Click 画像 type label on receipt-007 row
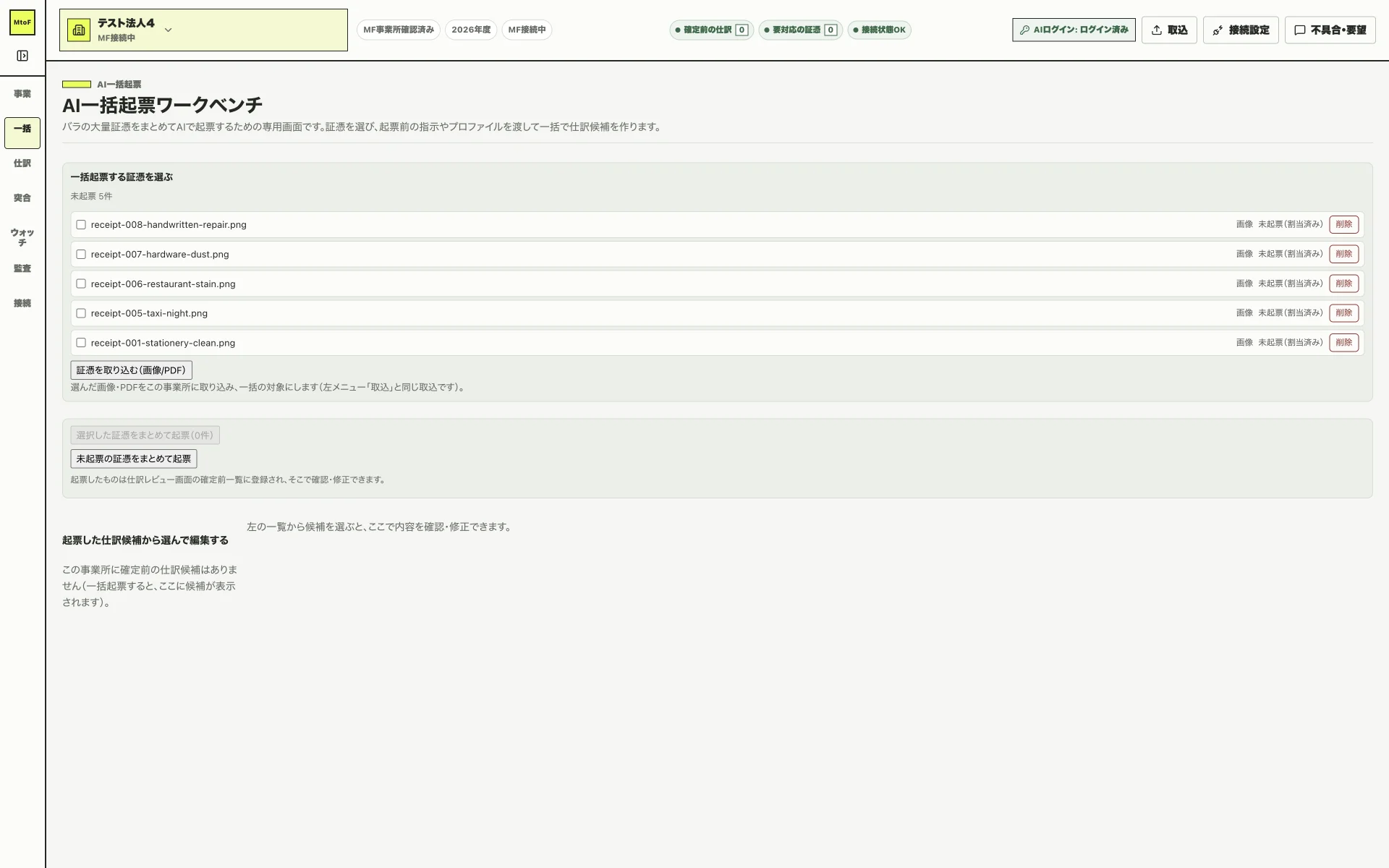 [1244, 254]
